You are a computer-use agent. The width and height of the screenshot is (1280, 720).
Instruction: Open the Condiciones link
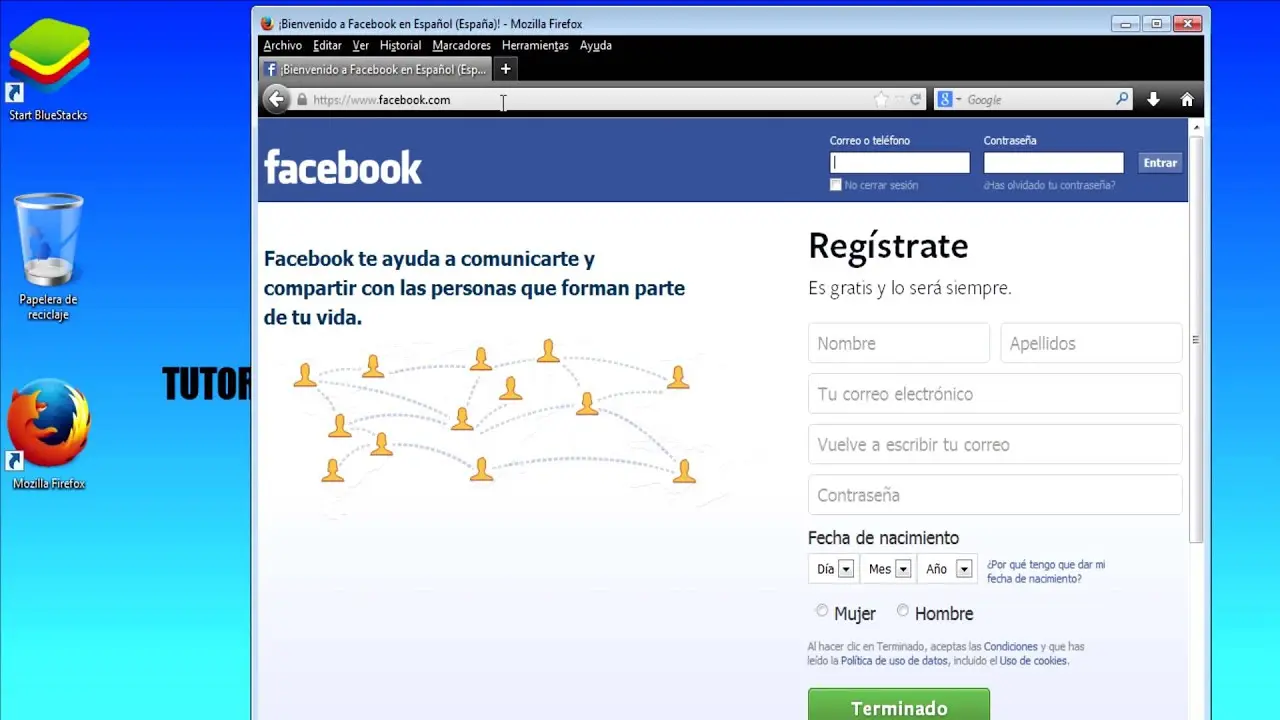(1010, 647)
